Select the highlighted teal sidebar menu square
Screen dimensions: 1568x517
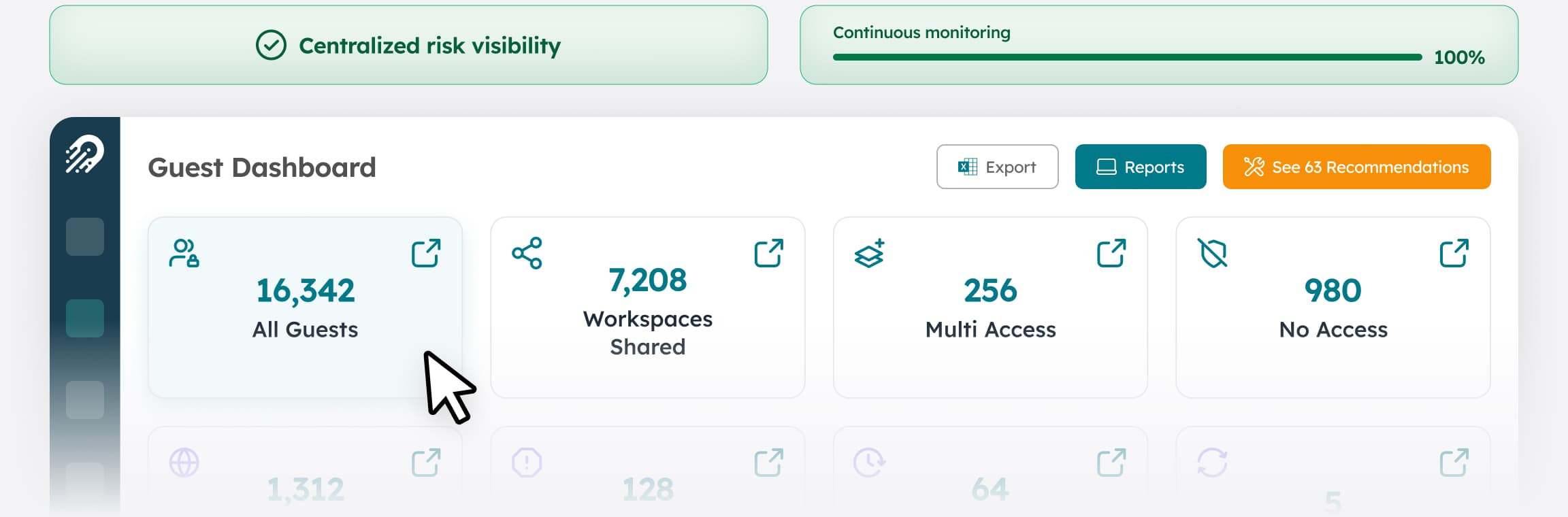pos(85,318)
